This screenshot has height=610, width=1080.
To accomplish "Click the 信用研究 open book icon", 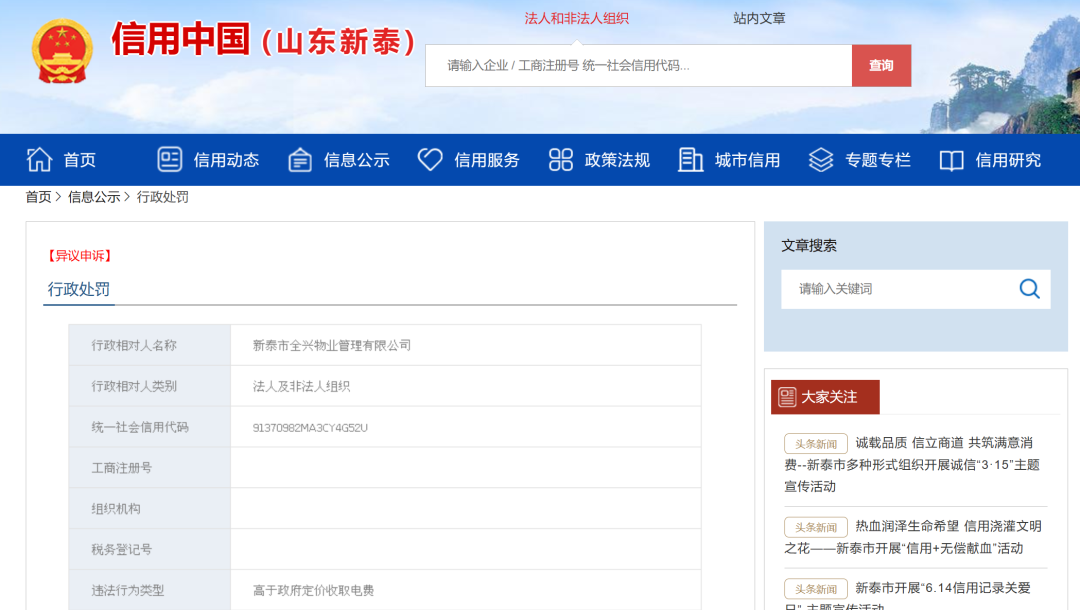I will pos(952,160).
